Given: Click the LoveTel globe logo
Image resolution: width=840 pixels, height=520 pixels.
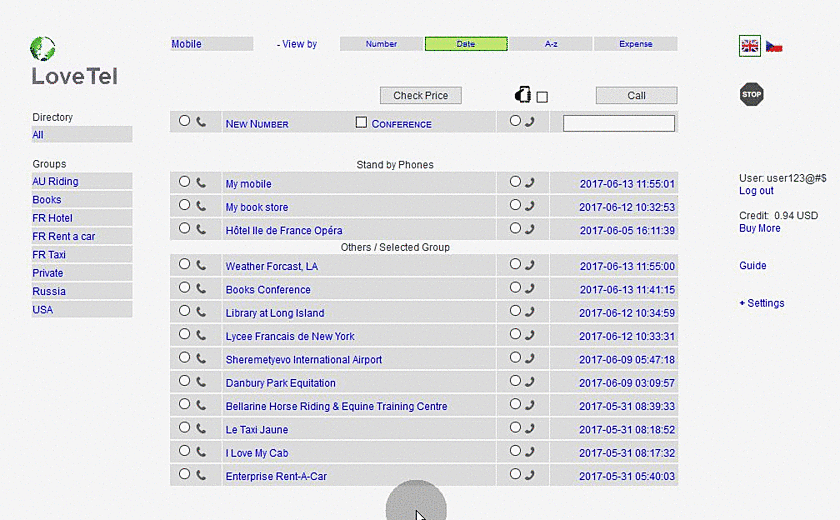Looking at the screenshot, I should [43, 48].
